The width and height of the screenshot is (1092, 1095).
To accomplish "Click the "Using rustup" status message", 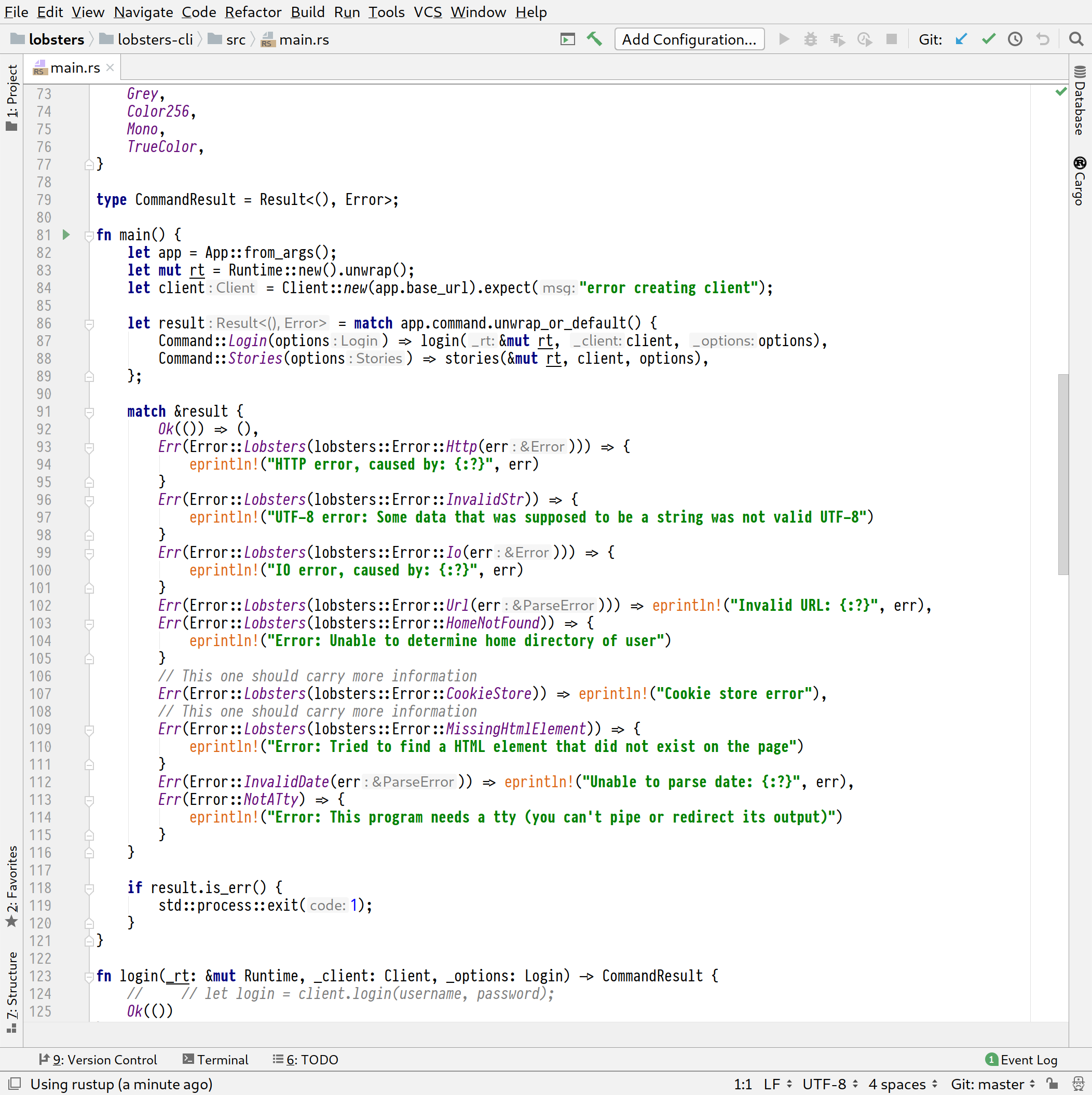I will 121,1084.
